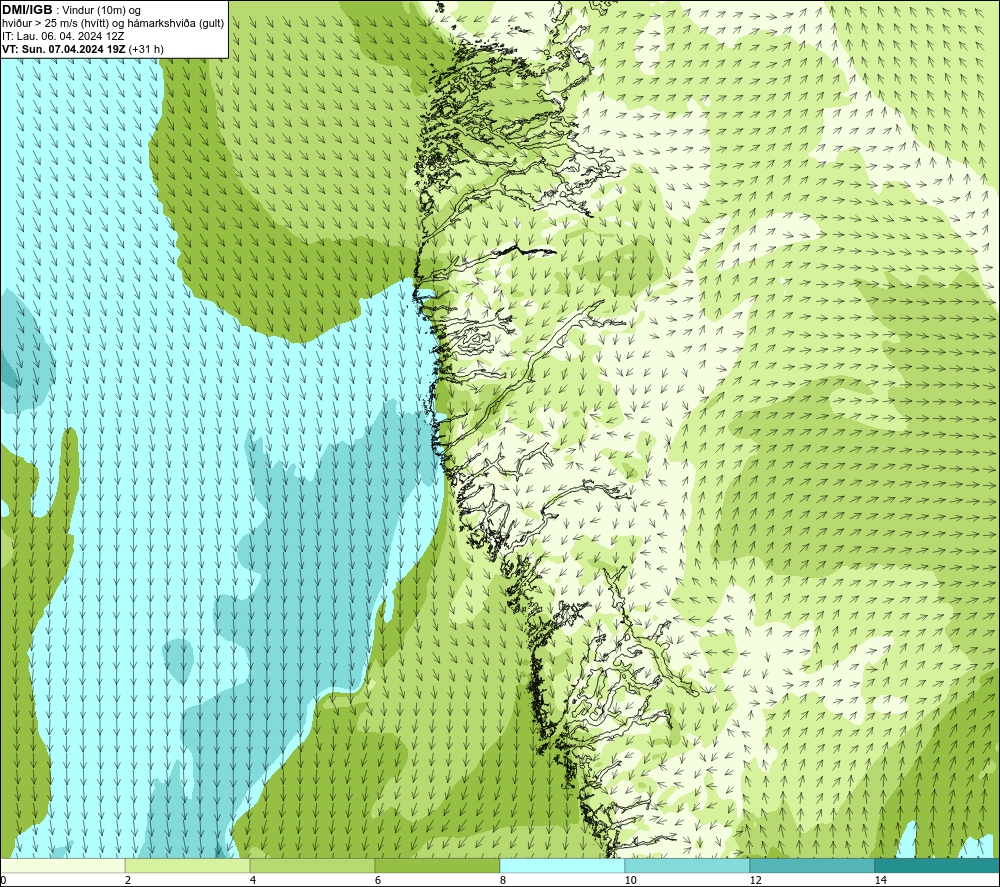Click the 'IT: Lau. 06. 04. 2024 12Z' line
The height and width of the screenshot is (887, 1000).
pos(62,36)
